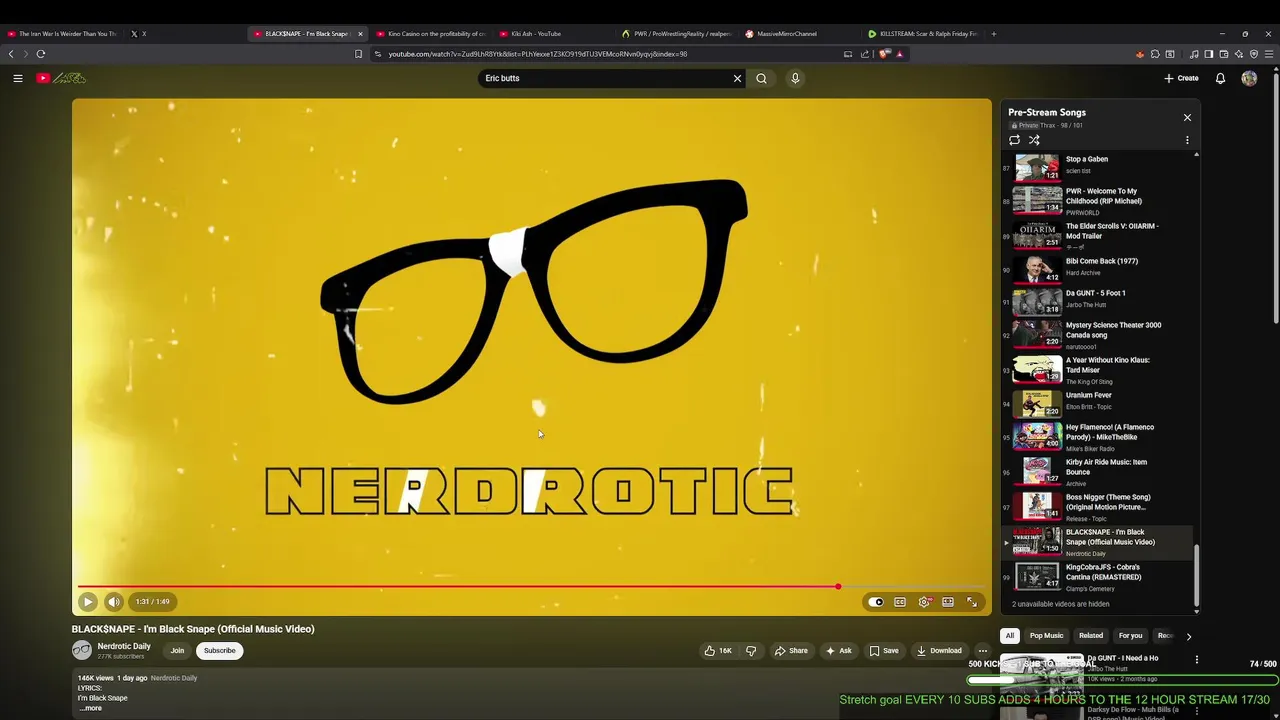Open the YouTube guide hamburger menu
The image size is (1280, 720).
(x=18, y=78)
